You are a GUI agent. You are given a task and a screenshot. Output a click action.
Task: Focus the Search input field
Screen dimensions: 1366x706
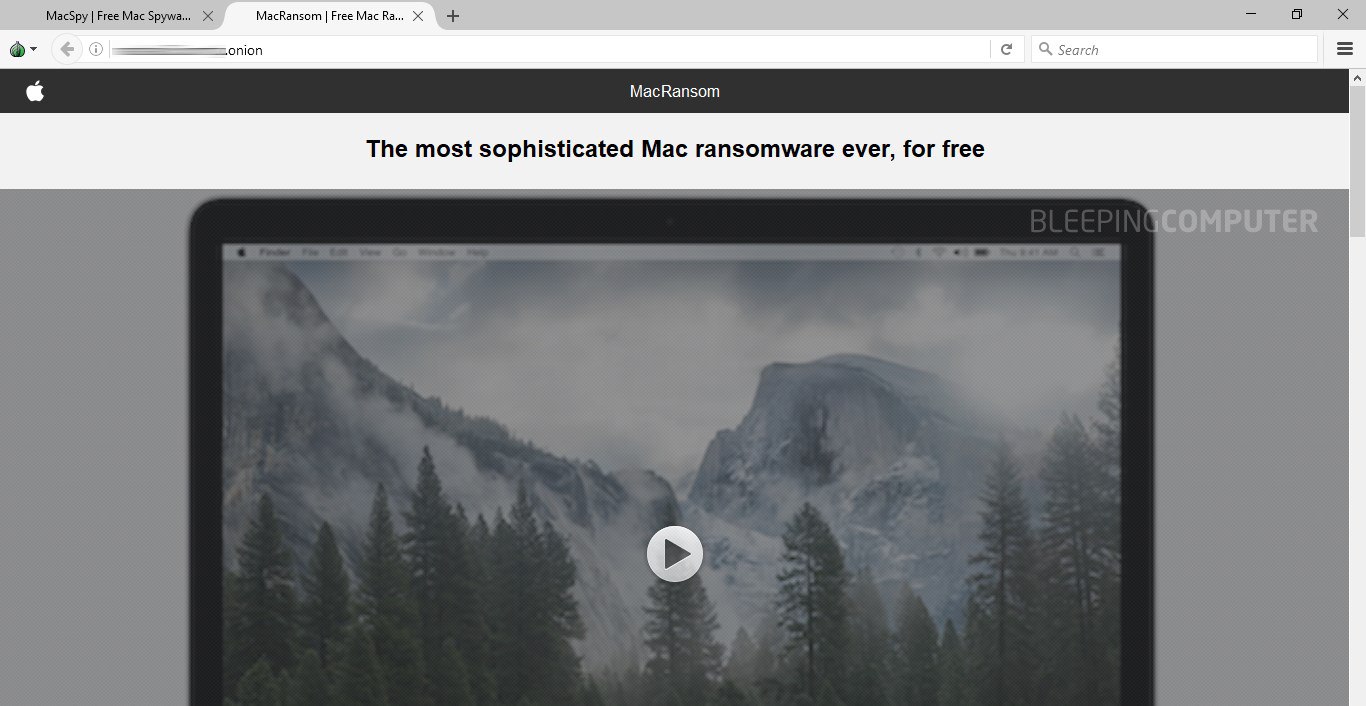click(1174, 49)
